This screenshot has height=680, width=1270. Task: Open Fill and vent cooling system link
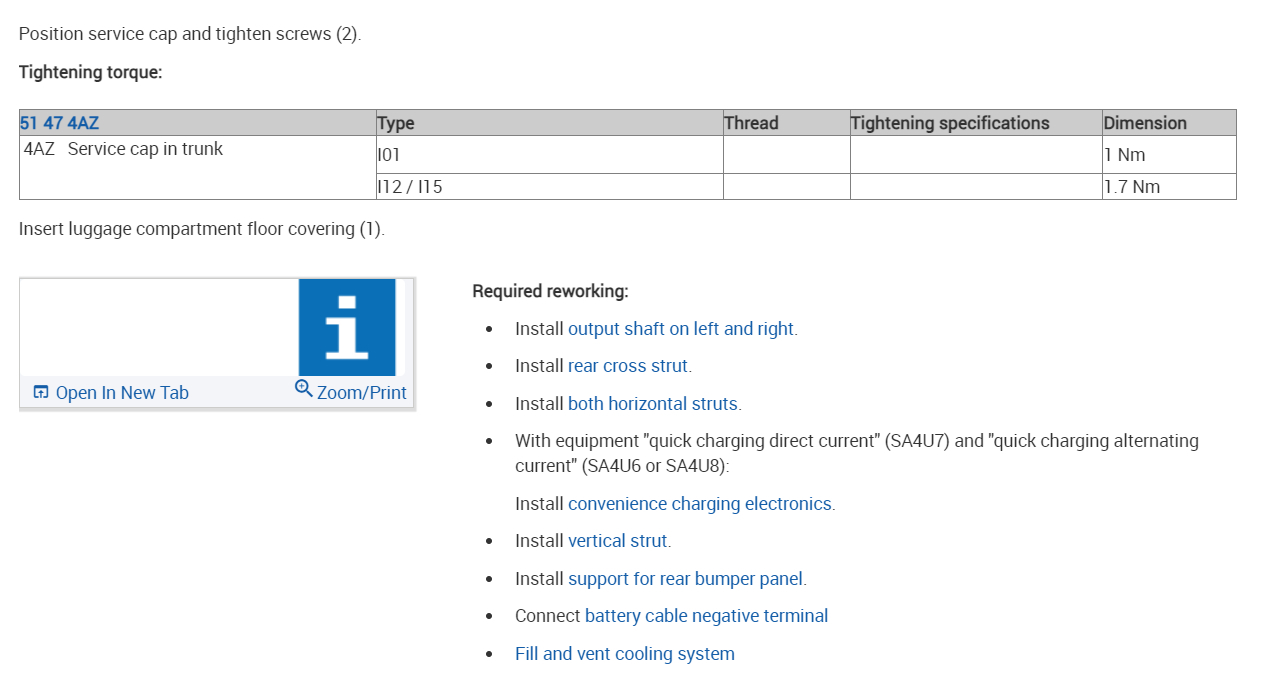point(624,654)
